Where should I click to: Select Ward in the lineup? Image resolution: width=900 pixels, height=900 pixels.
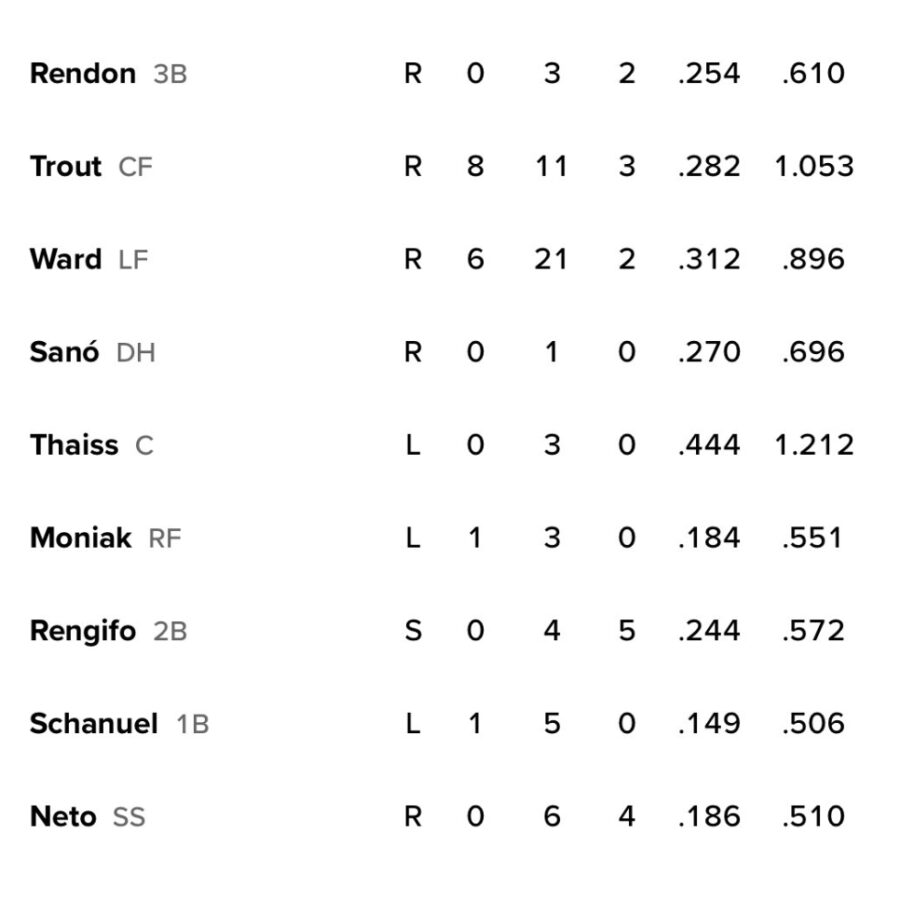coord(65,259)
